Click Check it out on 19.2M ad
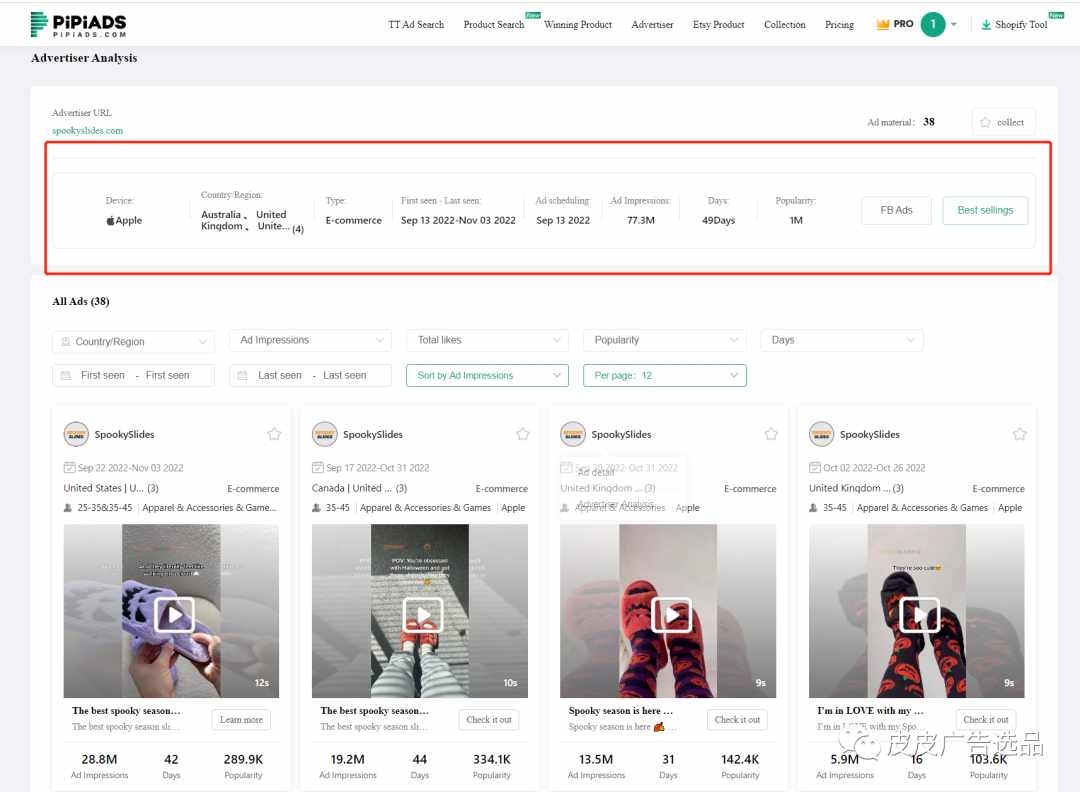Image resolution: width=1080 pixels, height=792 pixels. [x=489, y=720]
